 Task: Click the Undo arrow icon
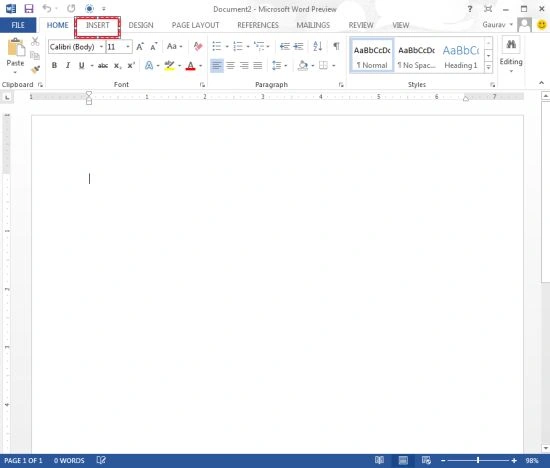pos(47,8)
